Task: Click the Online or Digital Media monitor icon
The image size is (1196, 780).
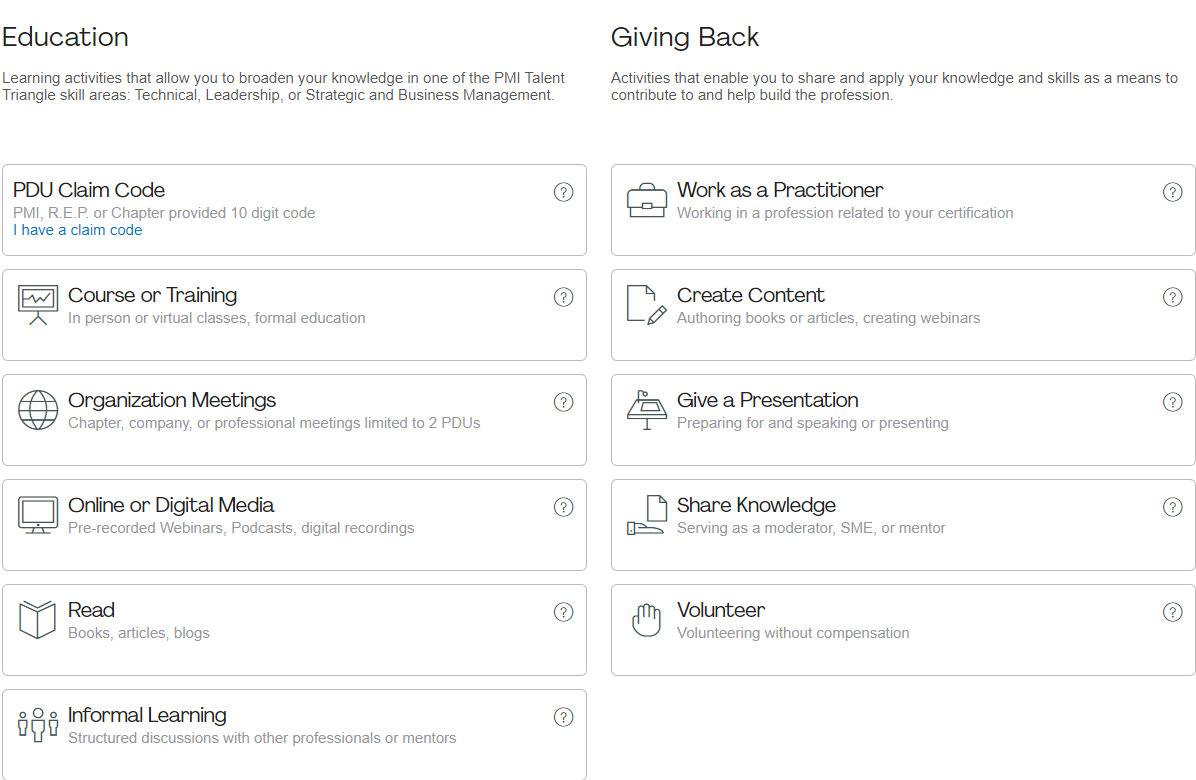Action: tap(38, 515)
